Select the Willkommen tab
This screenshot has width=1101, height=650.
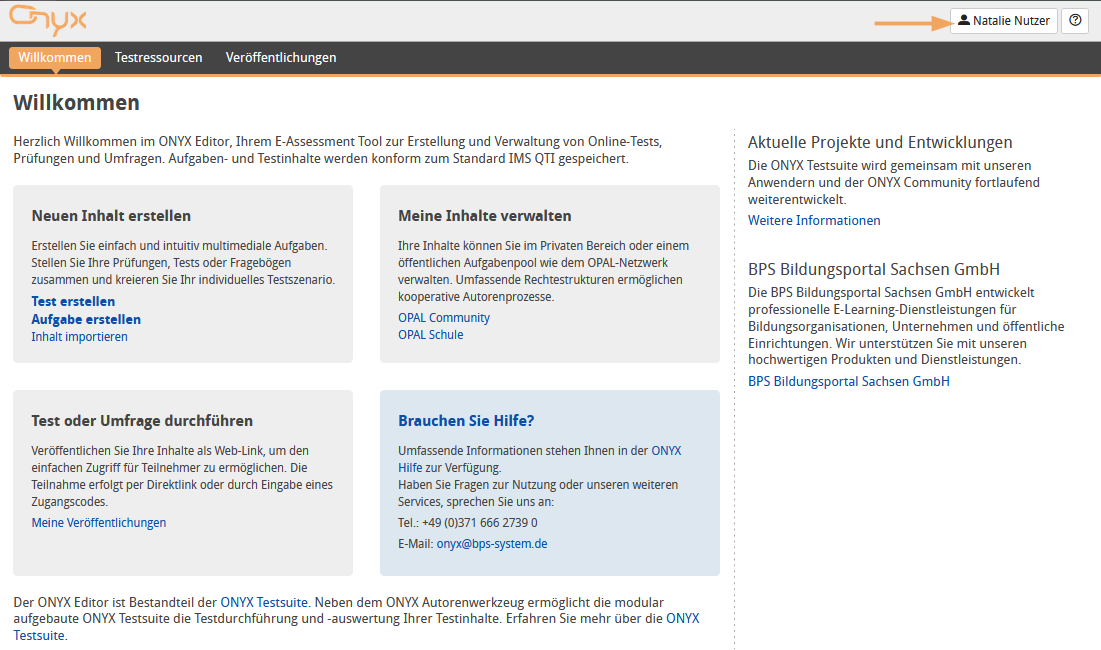pyautogui.click(x=55, y=58)
